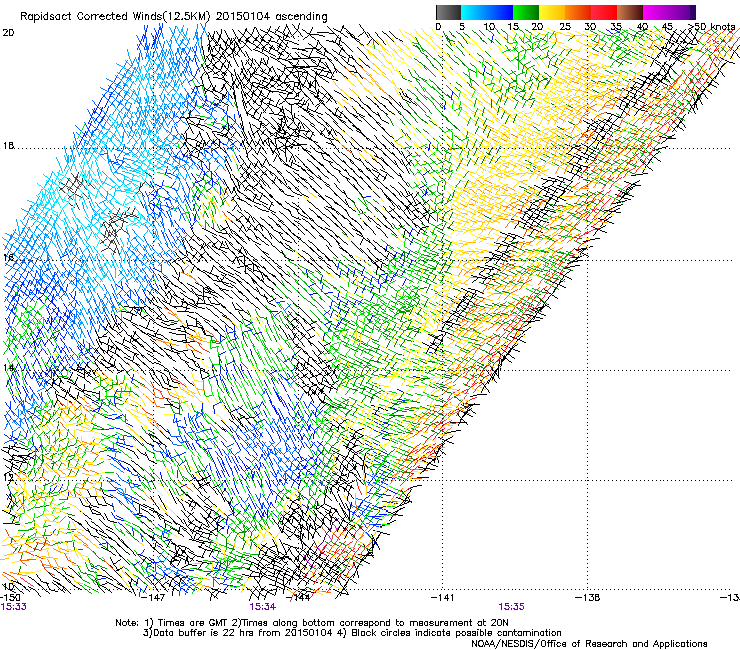Image resolution: width=740 pixels, height=650 pixels.
Task: Click the purple time stamp '15:33'
Action: 14,607
